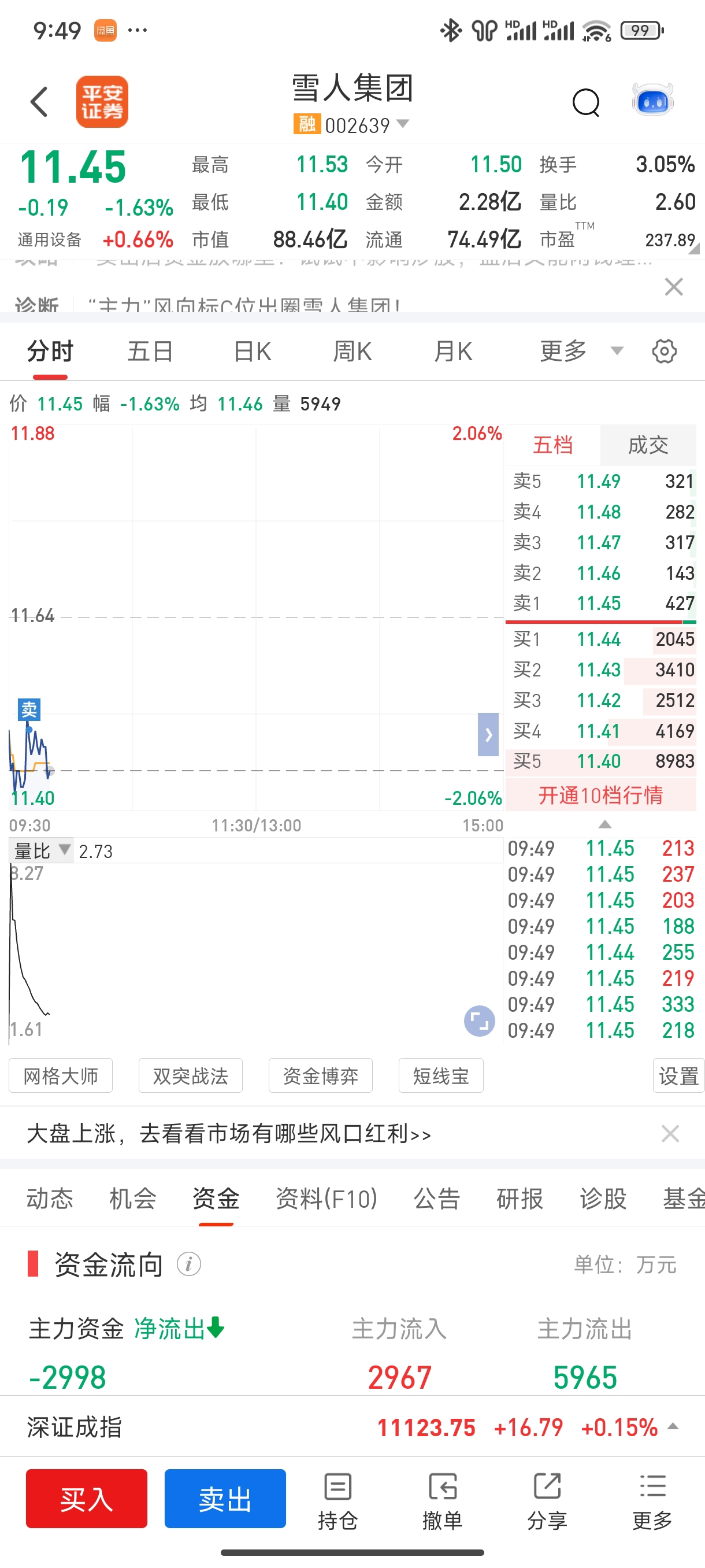
Task: Open the 量比 indicator dropdown
Action: coord(42,850)
